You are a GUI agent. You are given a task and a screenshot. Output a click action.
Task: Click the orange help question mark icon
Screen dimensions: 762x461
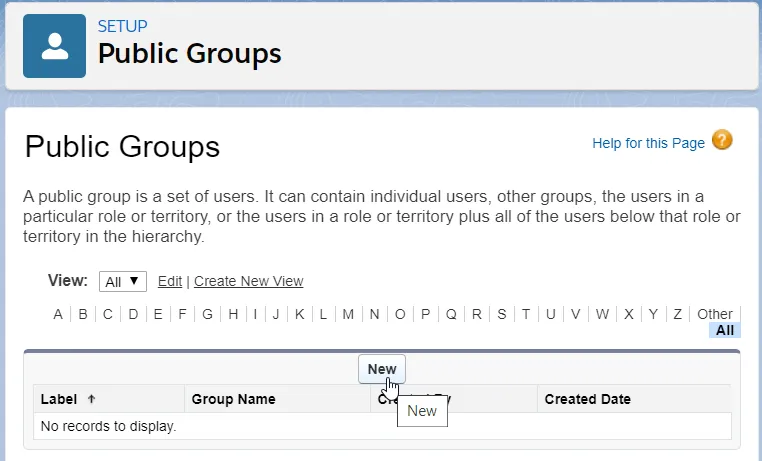pos(722,141)
